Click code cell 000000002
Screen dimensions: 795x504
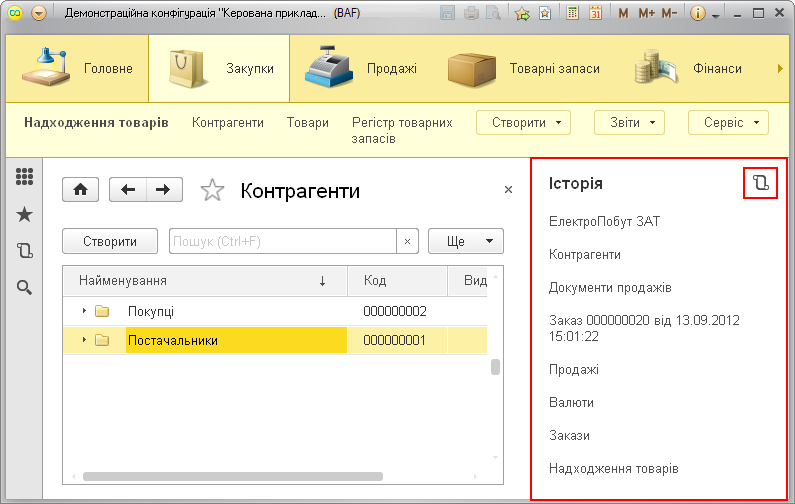click(395, 311)
